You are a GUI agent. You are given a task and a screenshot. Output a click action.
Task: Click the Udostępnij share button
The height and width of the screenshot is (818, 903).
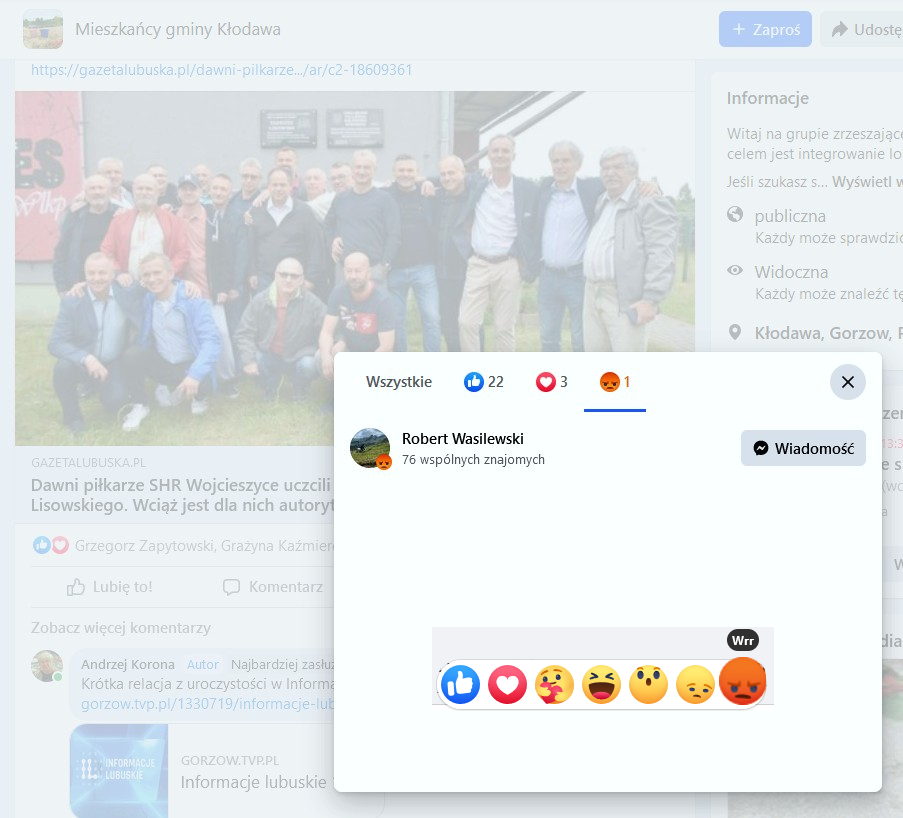click(x=862, y=29)
